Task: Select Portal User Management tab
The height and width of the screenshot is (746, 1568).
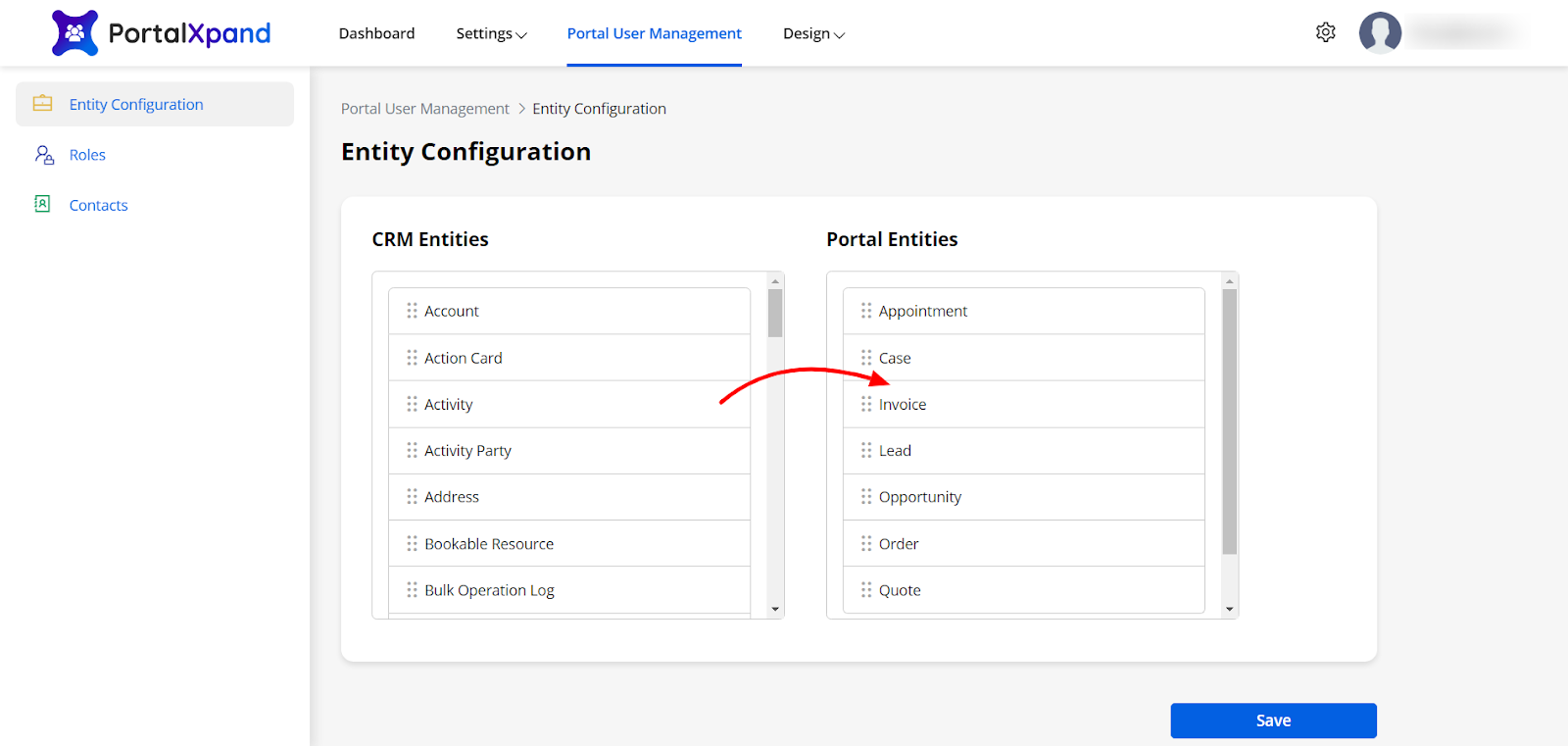Action: 654,33
